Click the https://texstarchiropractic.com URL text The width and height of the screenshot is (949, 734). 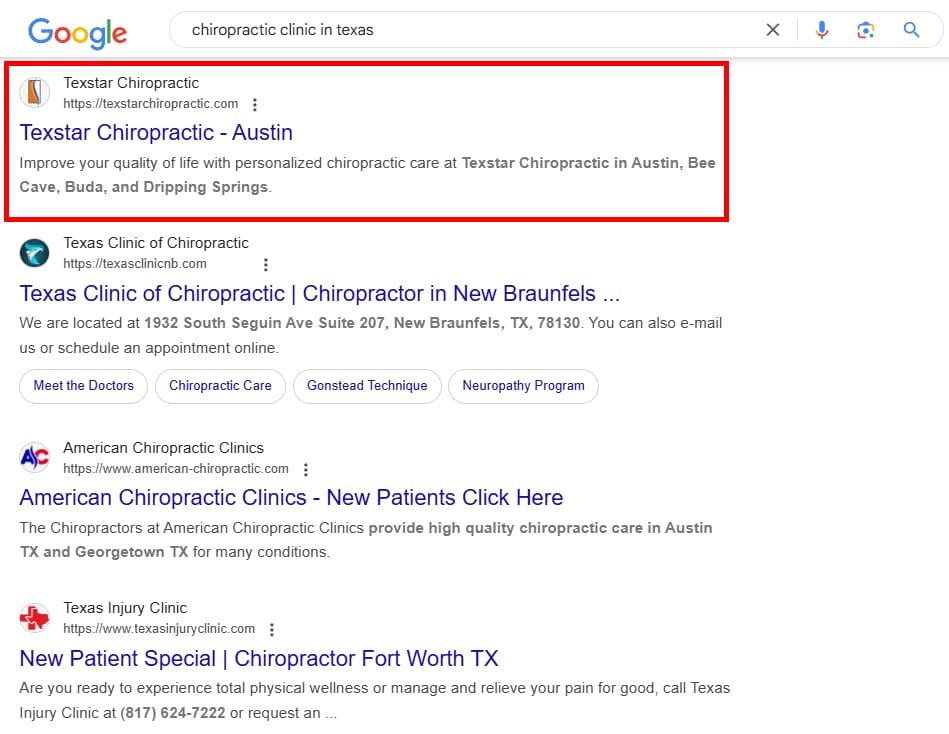coord(151,104)
